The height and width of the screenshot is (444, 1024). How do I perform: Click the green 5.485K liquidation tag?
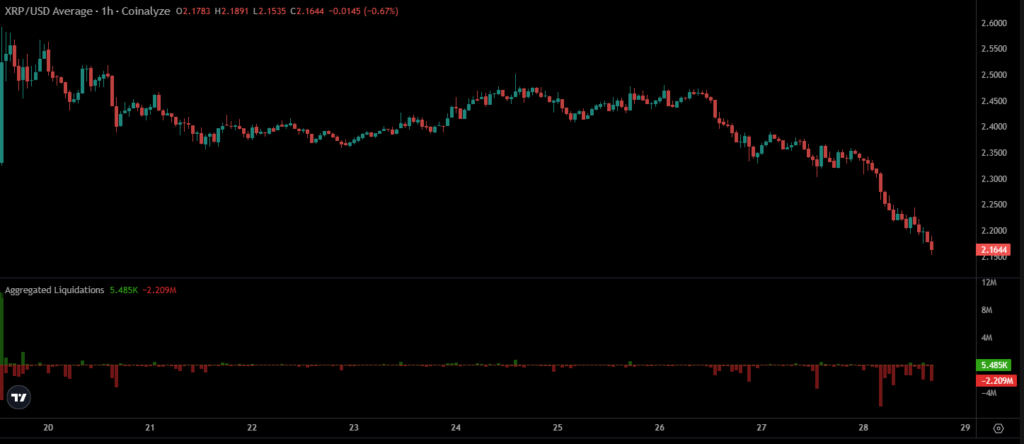coord(994,365)
